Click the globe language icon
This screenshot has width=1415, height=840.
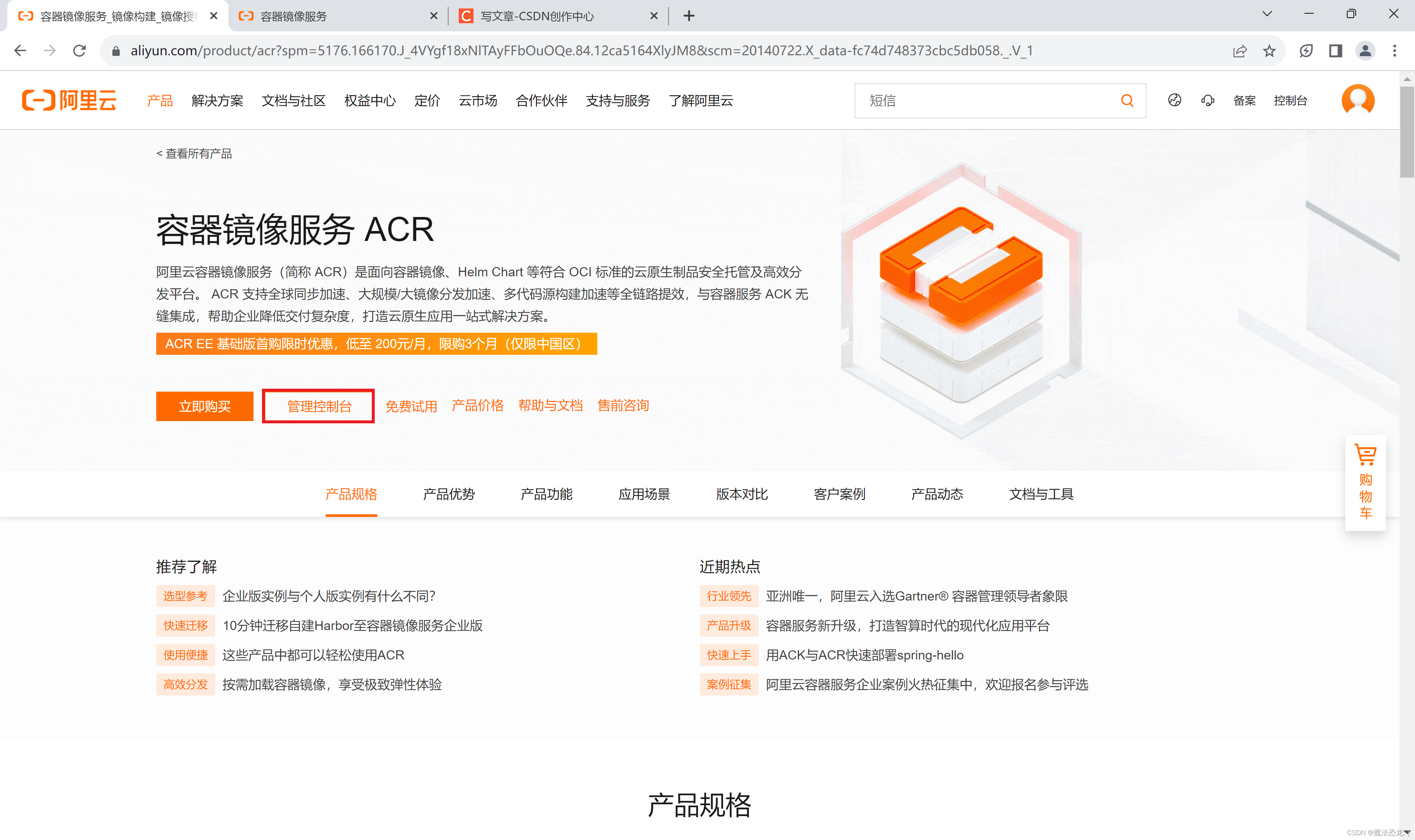click(x=1174, y=100)
